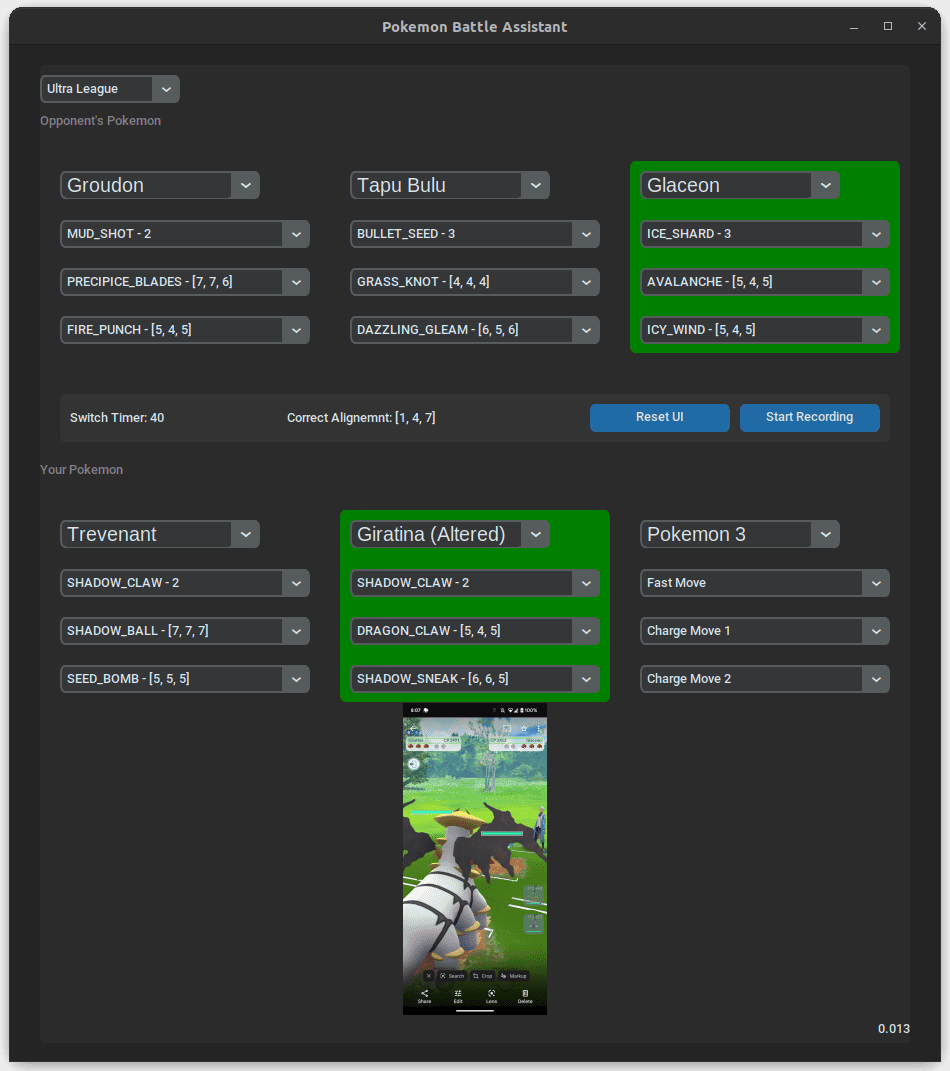This screenshot has width=950, height=1071.
Task: Open the MUD_SHOT - 2 fast move dropdown
Action: (x=184, y=234)
